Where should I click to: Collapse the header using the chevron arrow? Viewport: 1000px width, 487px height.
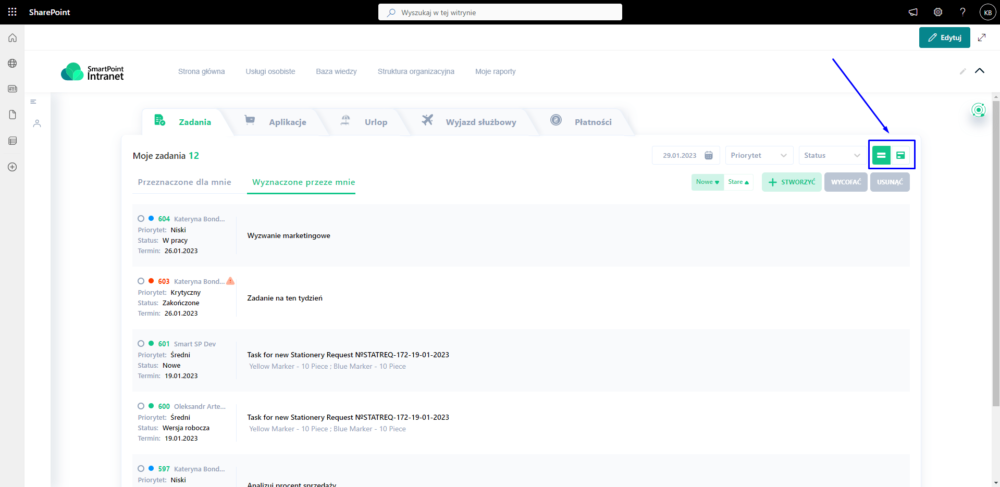click(979, 71)
